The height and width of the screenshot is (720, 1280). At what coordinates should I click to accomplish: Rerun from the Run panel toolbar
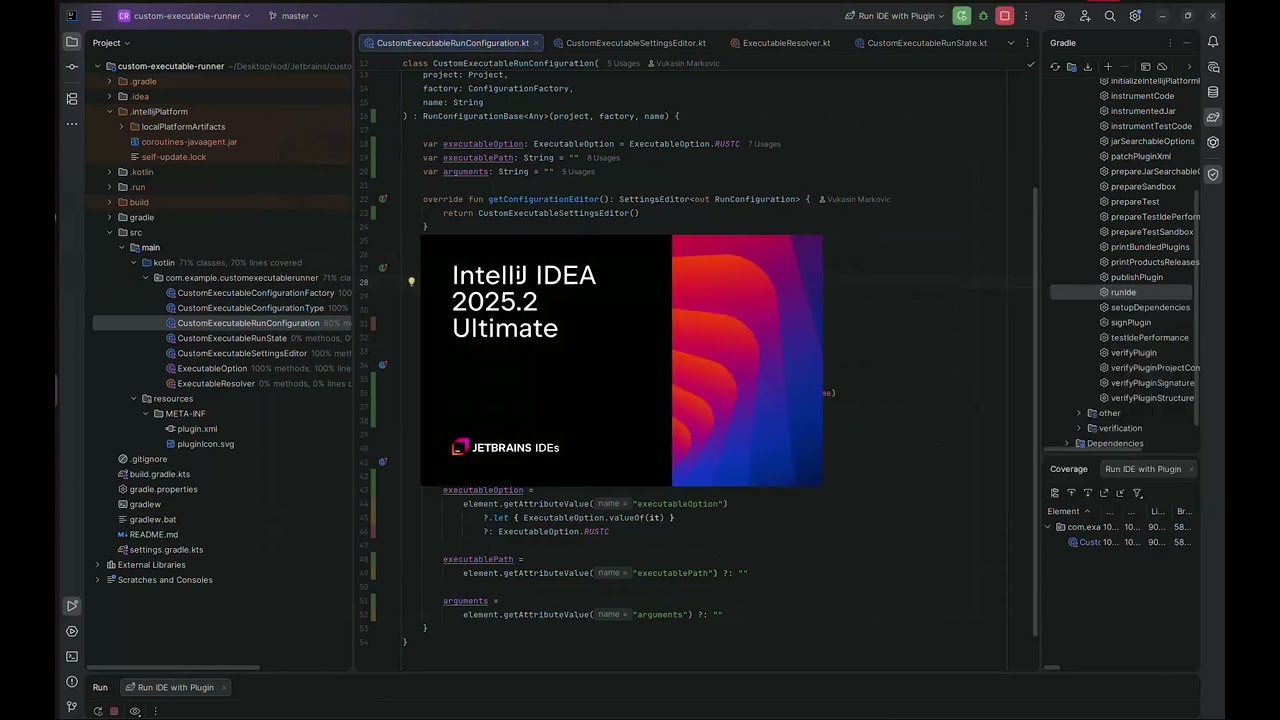click(x=97, y=711)
